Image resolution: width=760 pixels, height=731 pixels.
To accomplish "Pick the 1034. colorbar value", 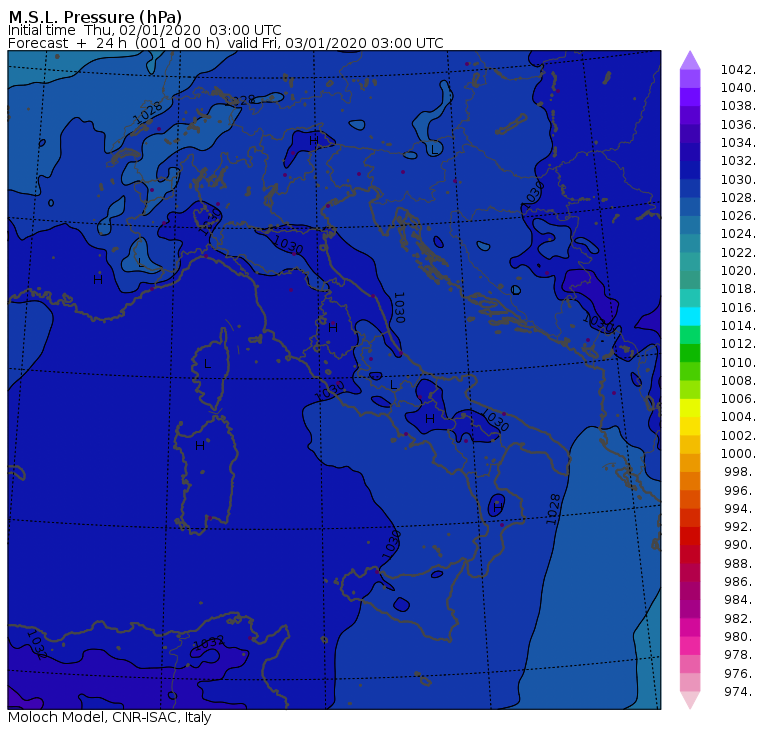I will tap(738, 143).
